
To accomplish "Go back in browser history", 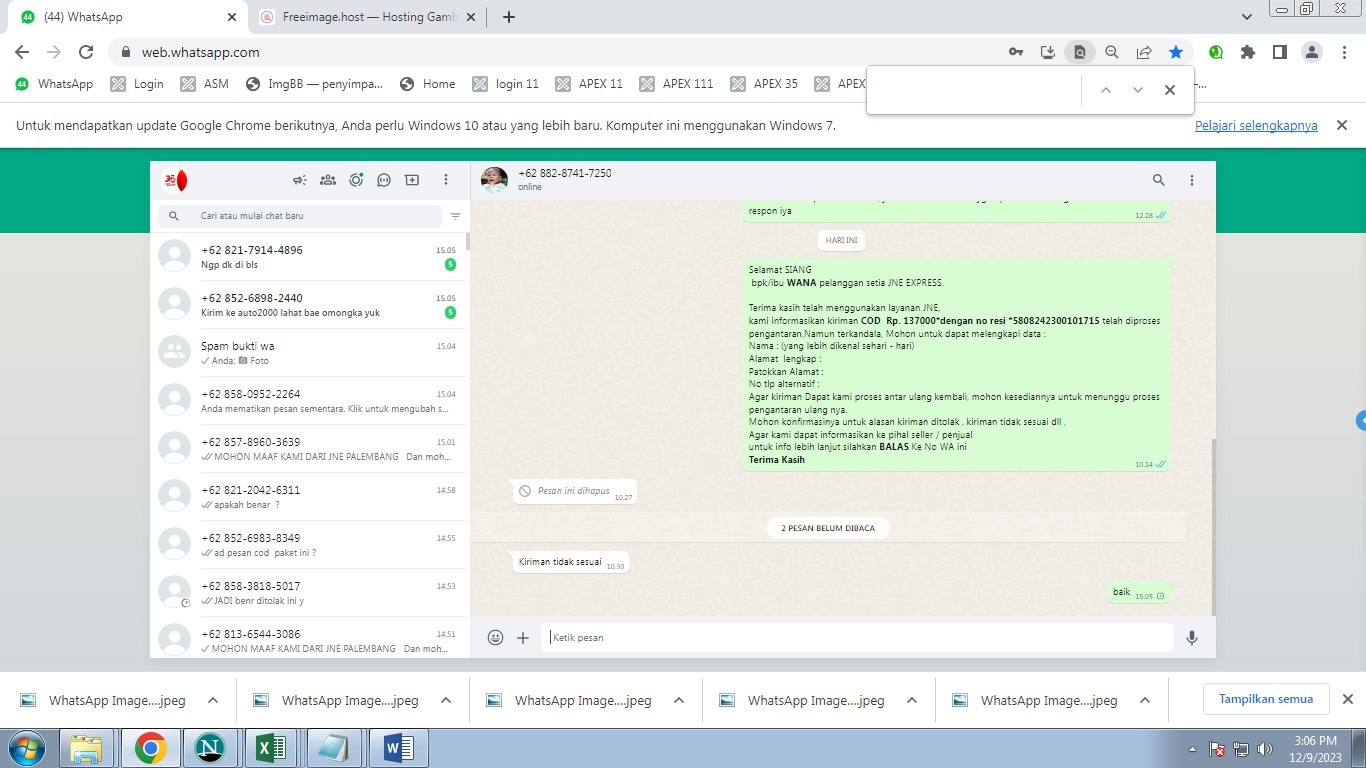I will click(22, 52).
